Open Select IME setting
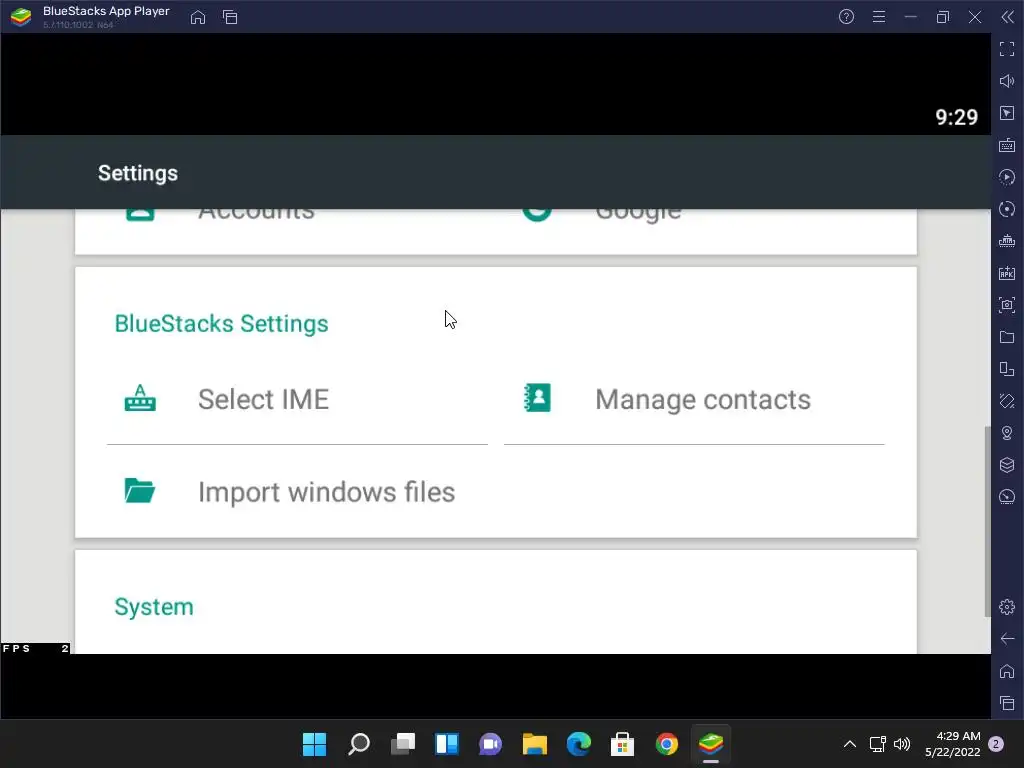1024x768 pixels. point(297,399)
